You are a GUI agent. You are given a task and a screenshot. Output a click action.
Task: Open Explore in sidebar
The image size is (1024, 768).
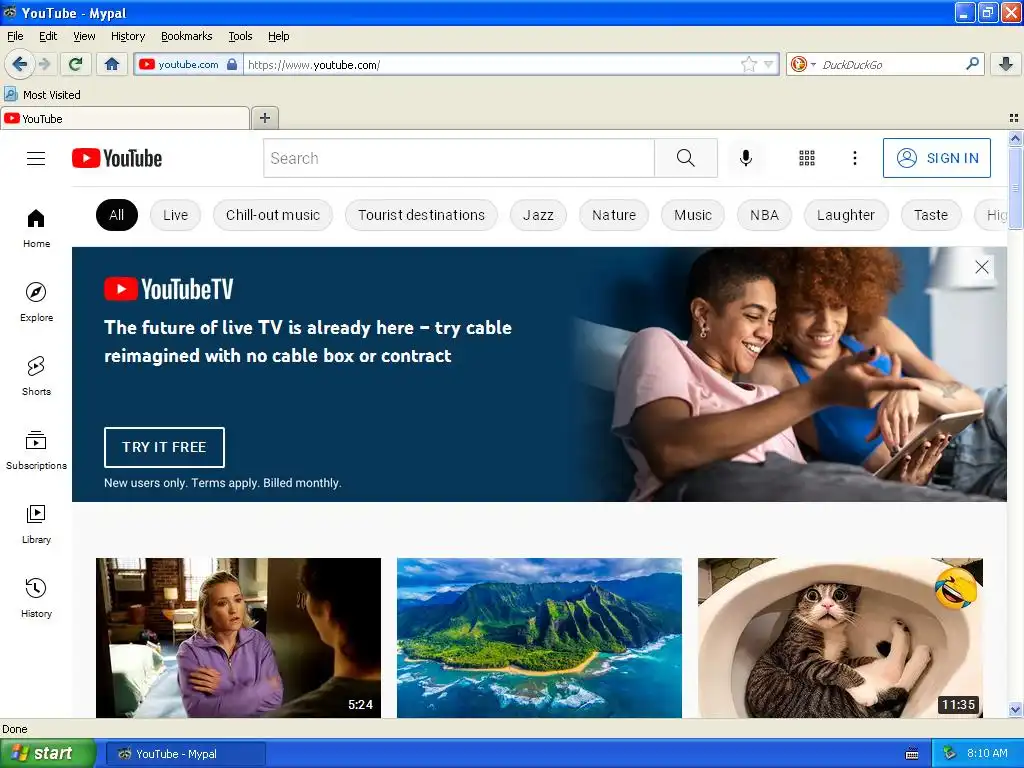pyautogui.click(x=36, y=302)
